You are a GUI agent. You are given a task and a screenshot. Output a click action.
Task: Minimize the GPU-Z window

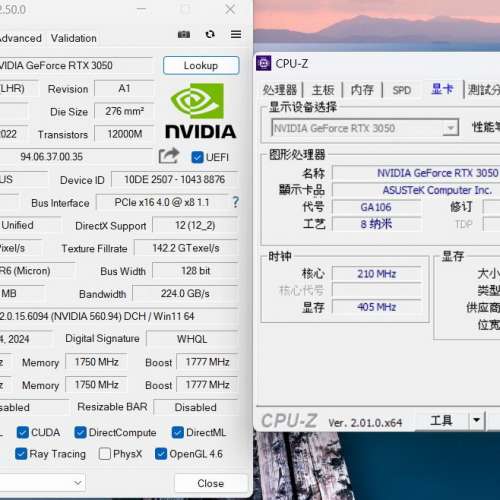point(142,9)
